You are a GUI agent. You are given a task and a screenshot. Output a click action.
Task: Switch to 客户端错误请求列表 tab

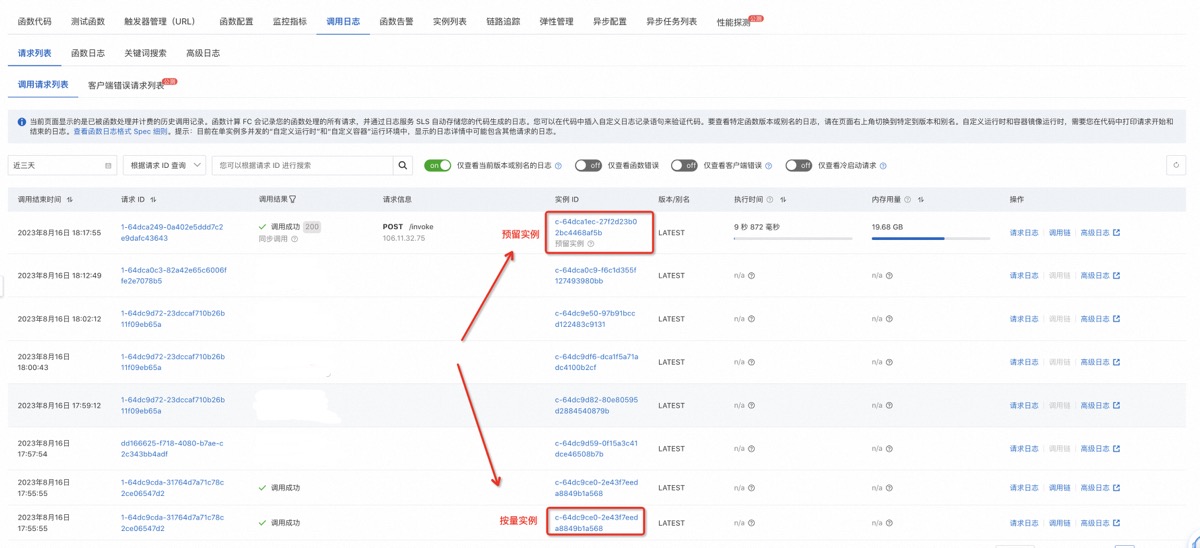point(126,85)
